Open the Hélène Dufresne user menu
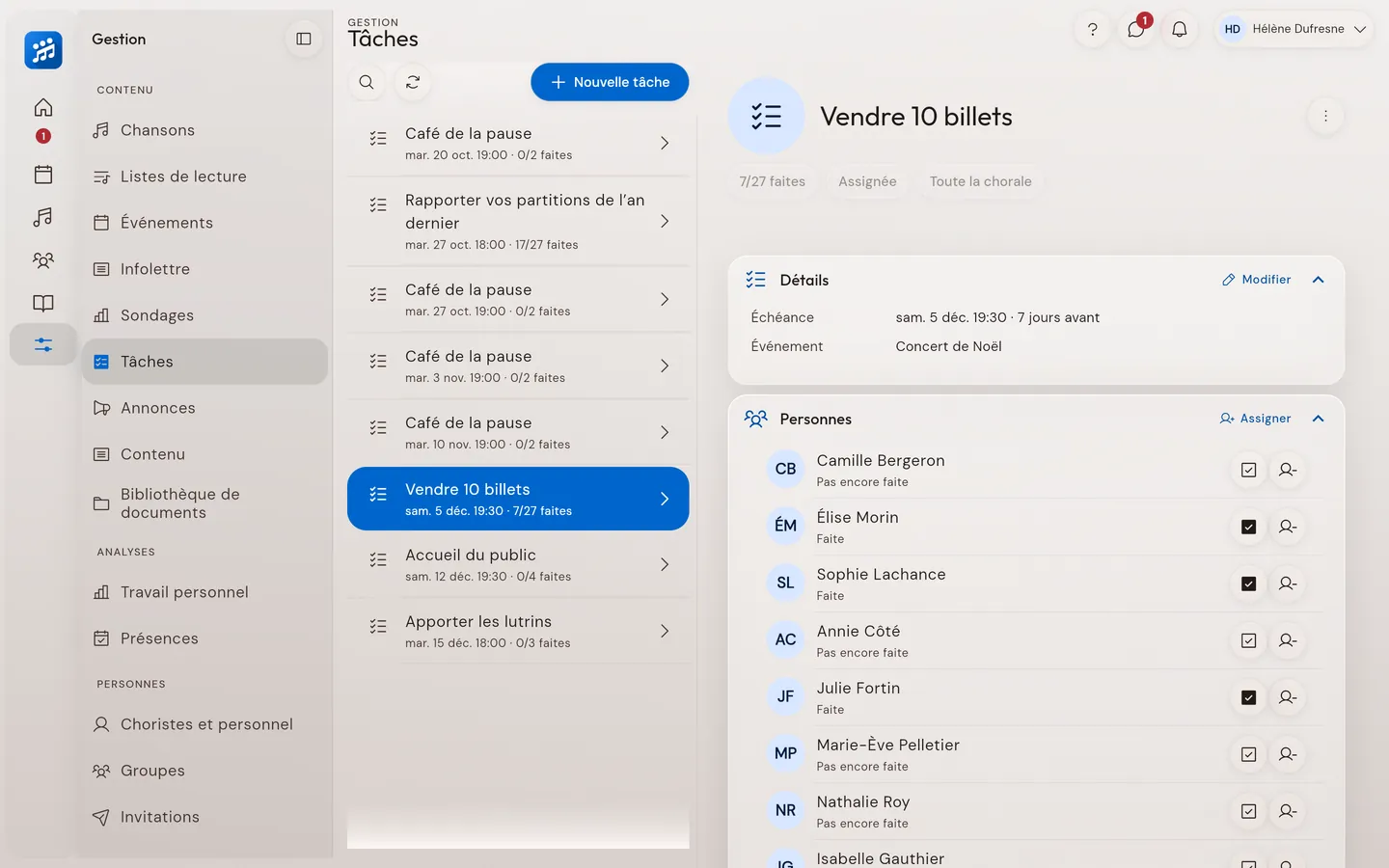The image size is (1389, 868). coord(1294,29)
